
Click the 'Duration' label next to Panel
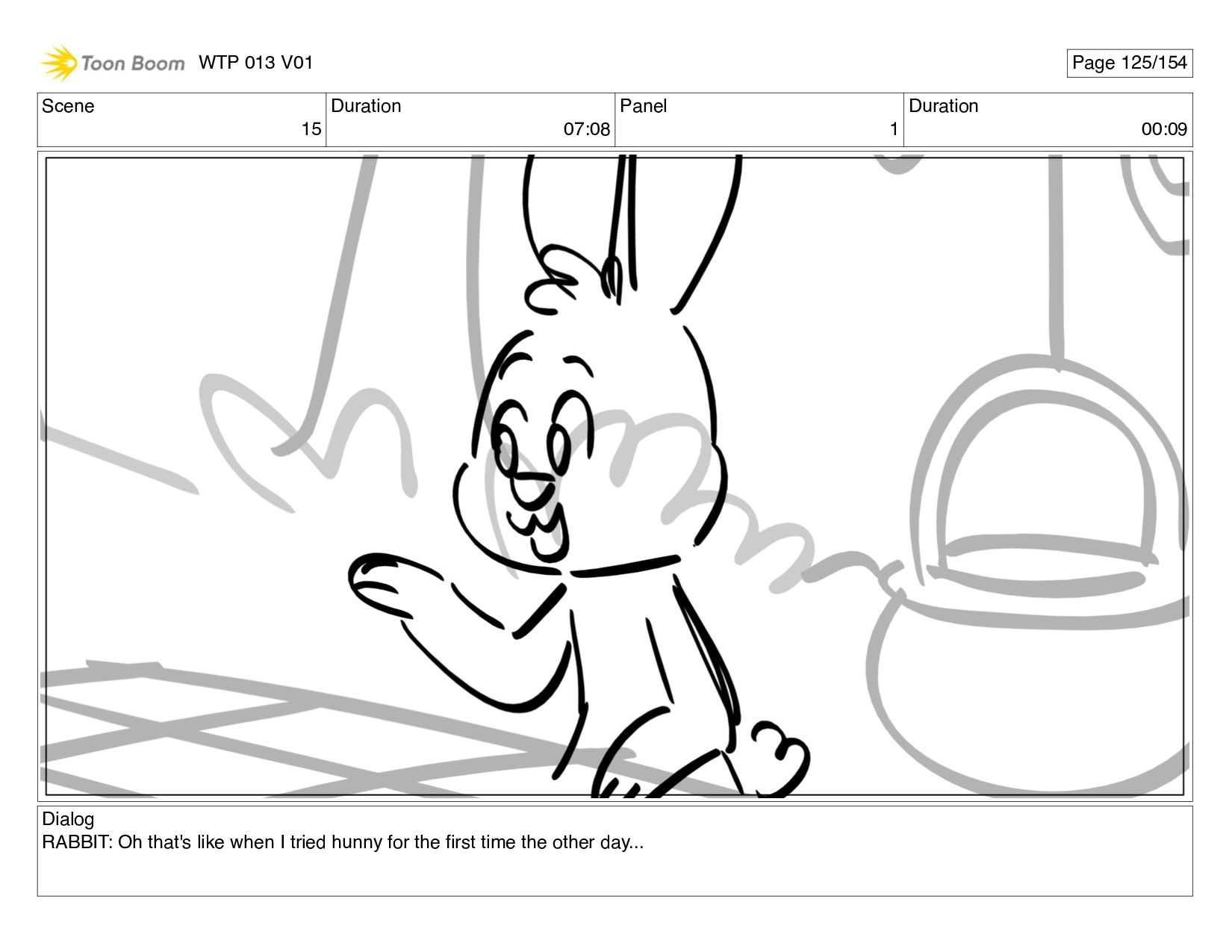tap(943, 106)
